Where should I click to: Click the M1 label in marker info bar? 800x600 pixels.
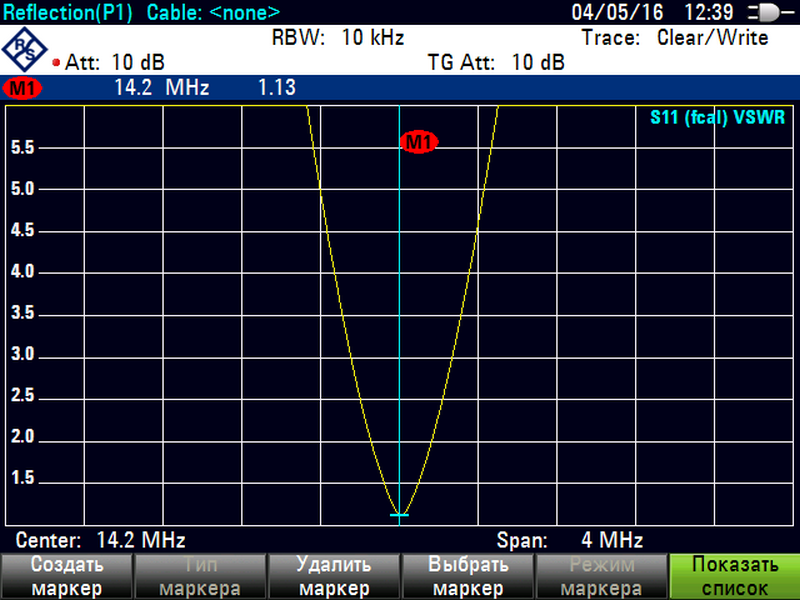22,88
